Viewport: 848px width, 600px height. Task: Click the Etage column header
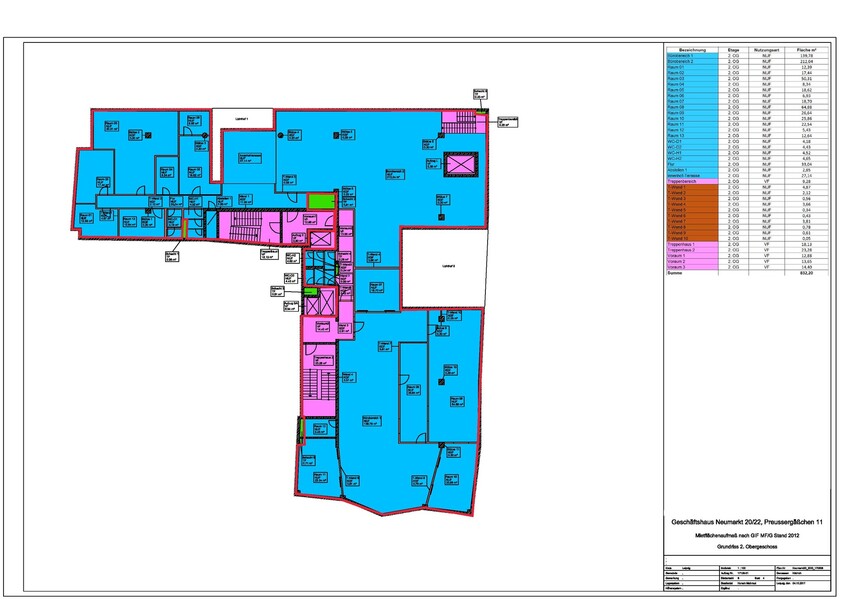point(734,48)
